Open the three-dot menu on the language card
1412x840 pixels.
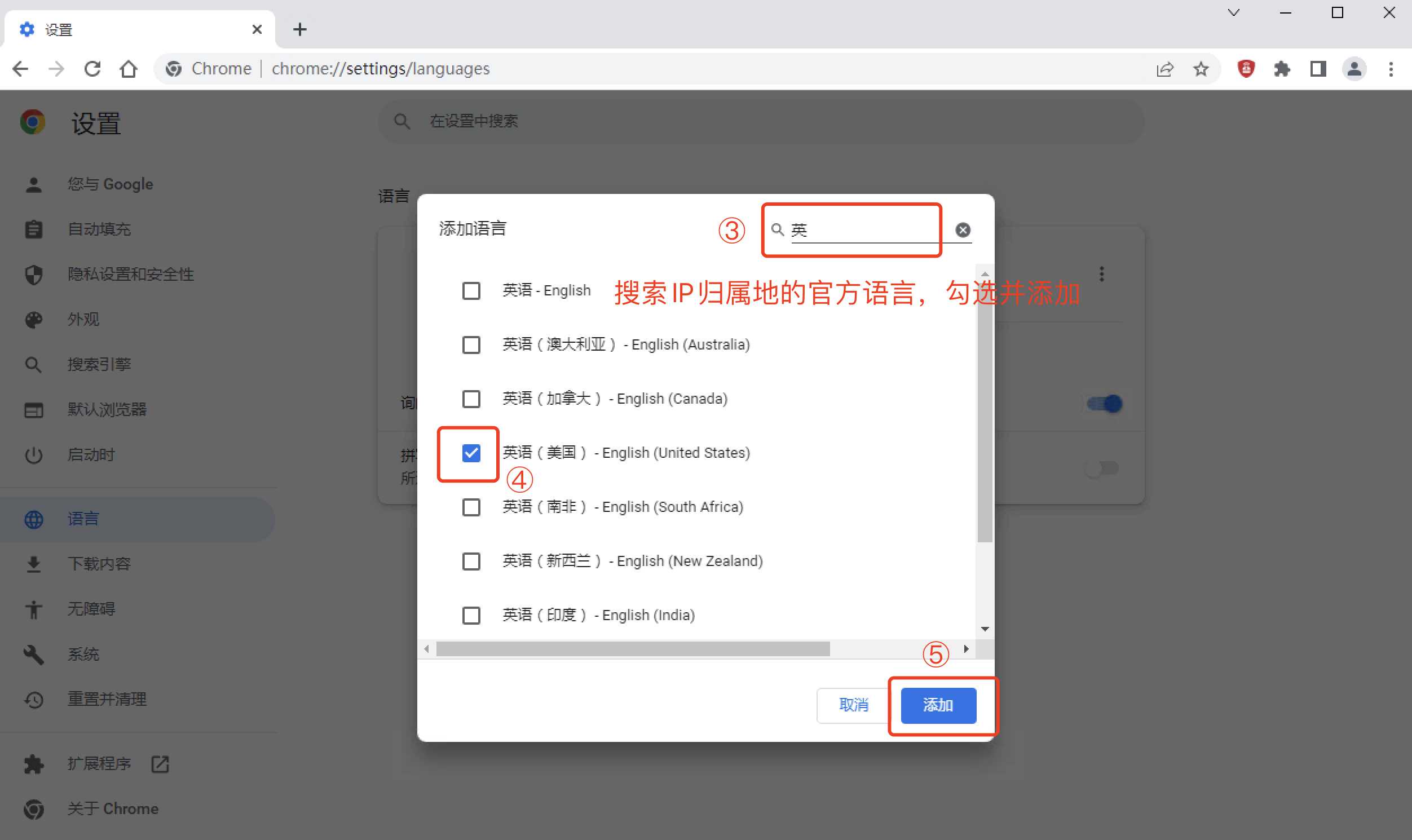click(x=1101, y=273)
